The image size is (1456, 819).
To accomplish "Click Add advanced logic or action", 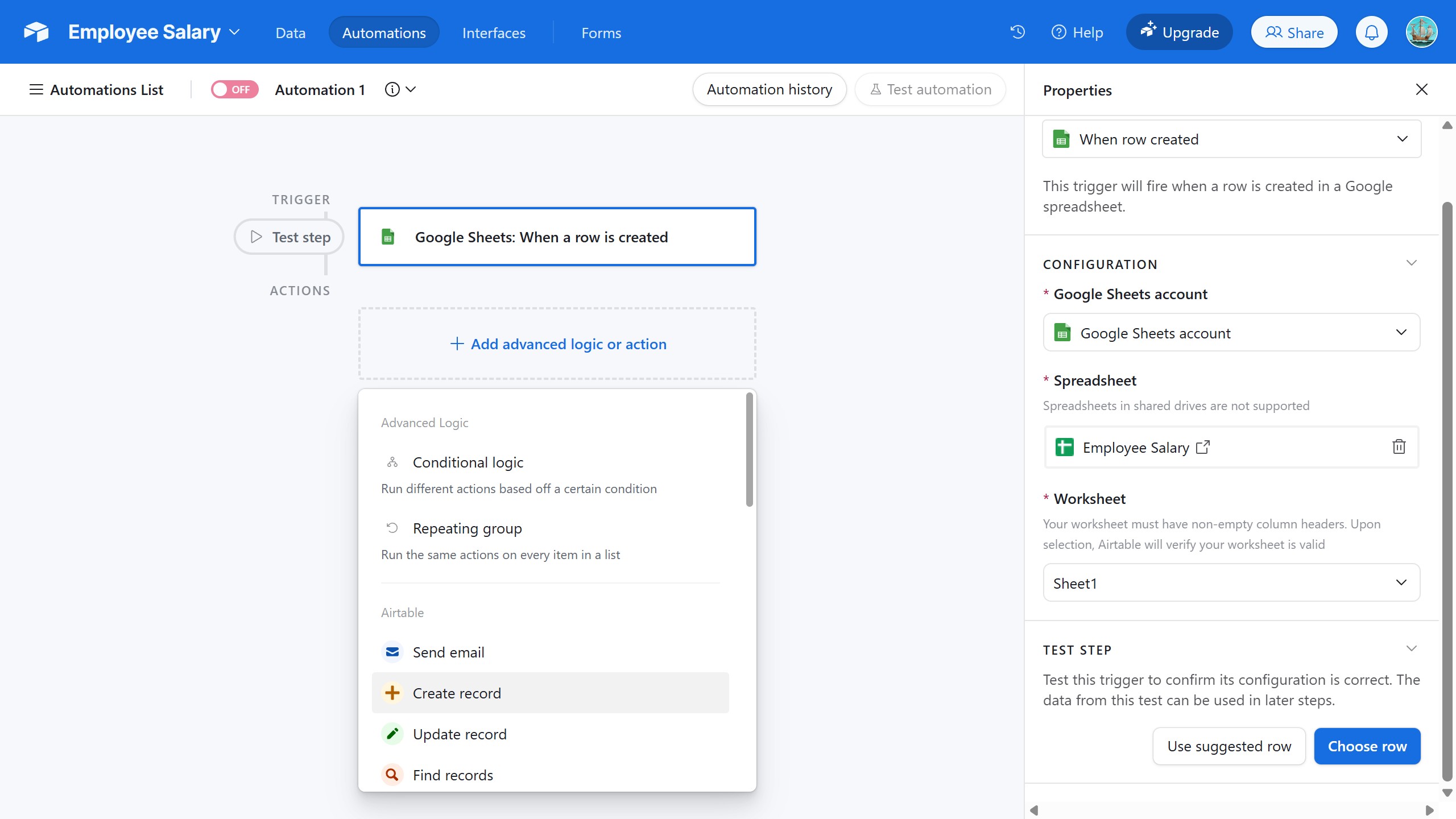I will (557, 344).
